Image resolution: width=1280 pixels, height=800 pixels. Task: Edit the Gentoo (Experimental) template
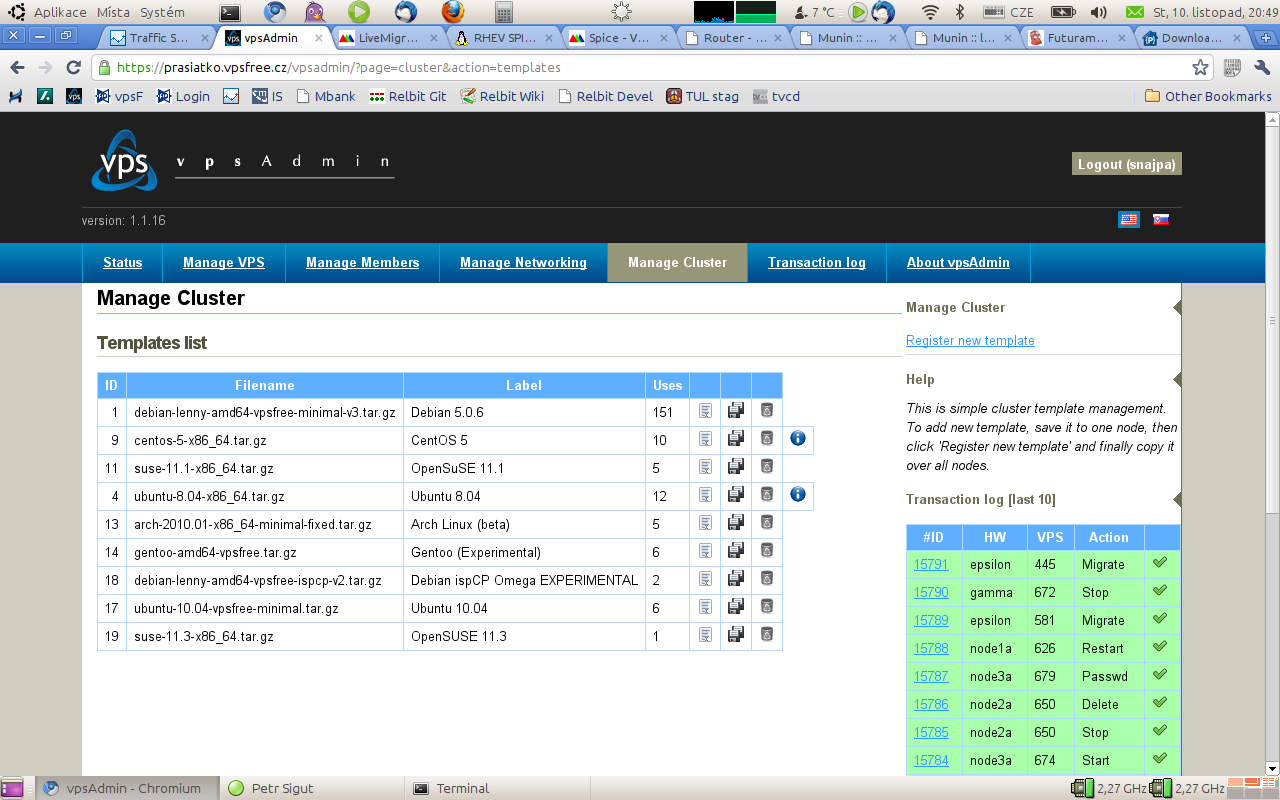(705, 551)
